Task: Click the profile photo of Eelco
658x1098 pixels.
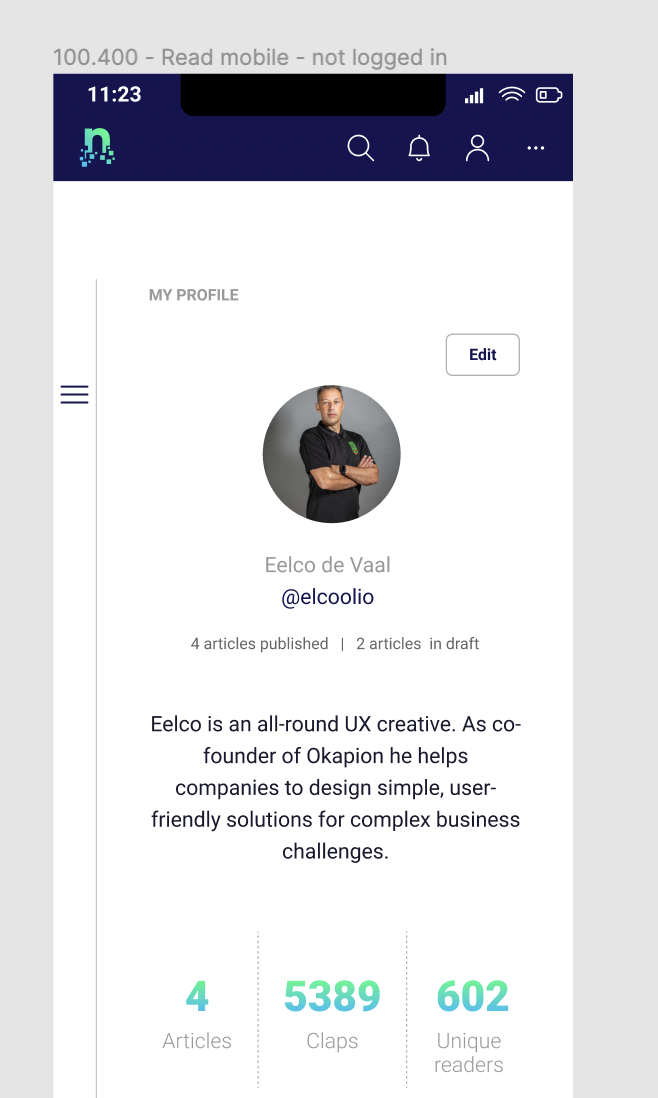Action: [x=332, y=454]
